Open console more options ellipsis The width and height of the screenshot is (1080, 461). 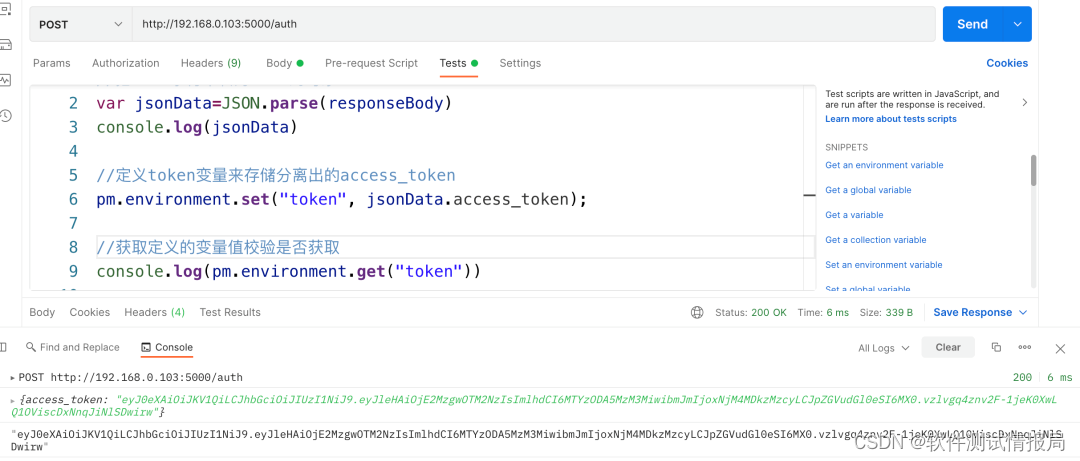point(1025,347)
